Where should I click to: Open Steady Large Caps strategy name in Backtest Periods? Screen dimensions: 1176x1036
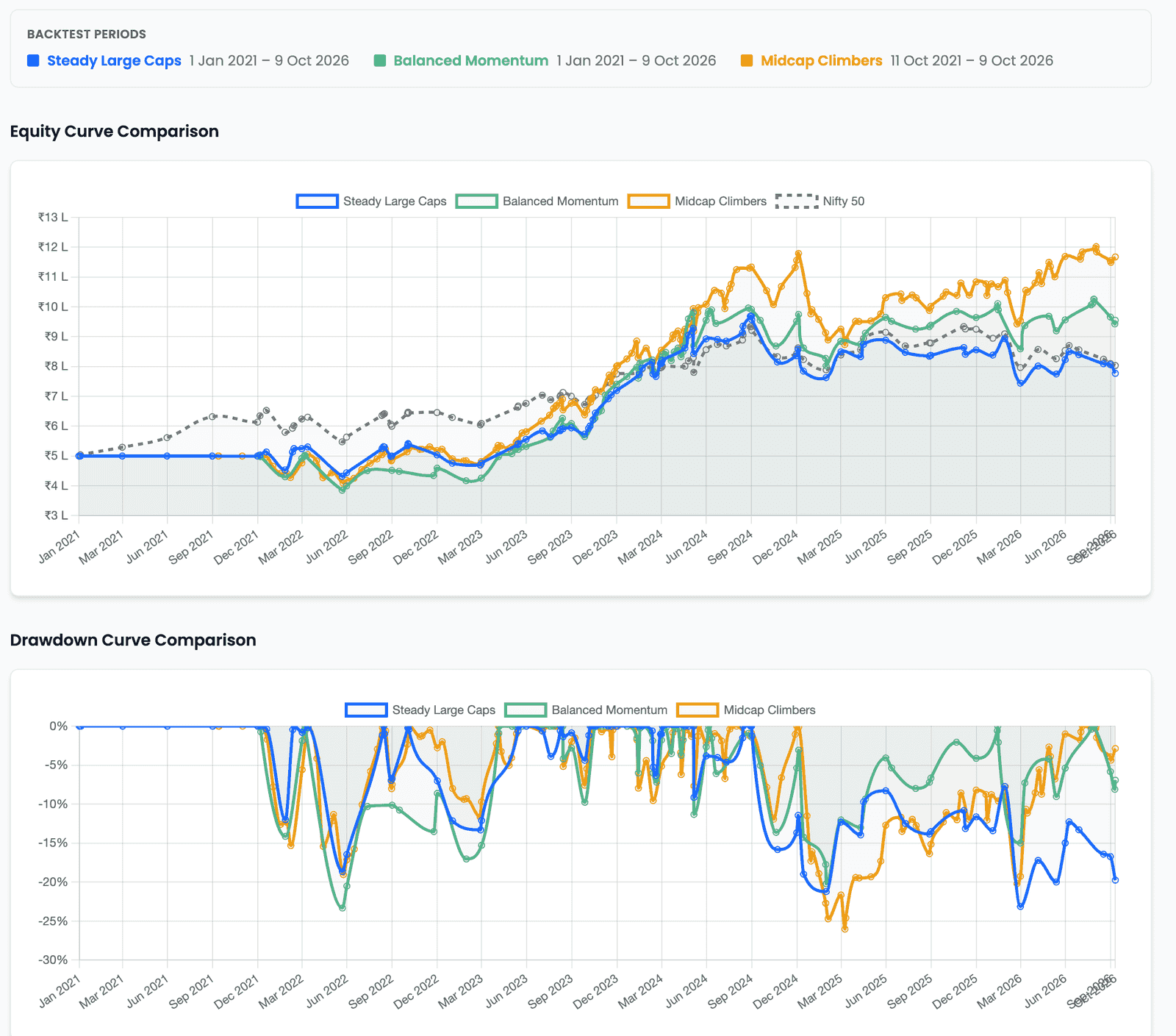click(114, 60)
